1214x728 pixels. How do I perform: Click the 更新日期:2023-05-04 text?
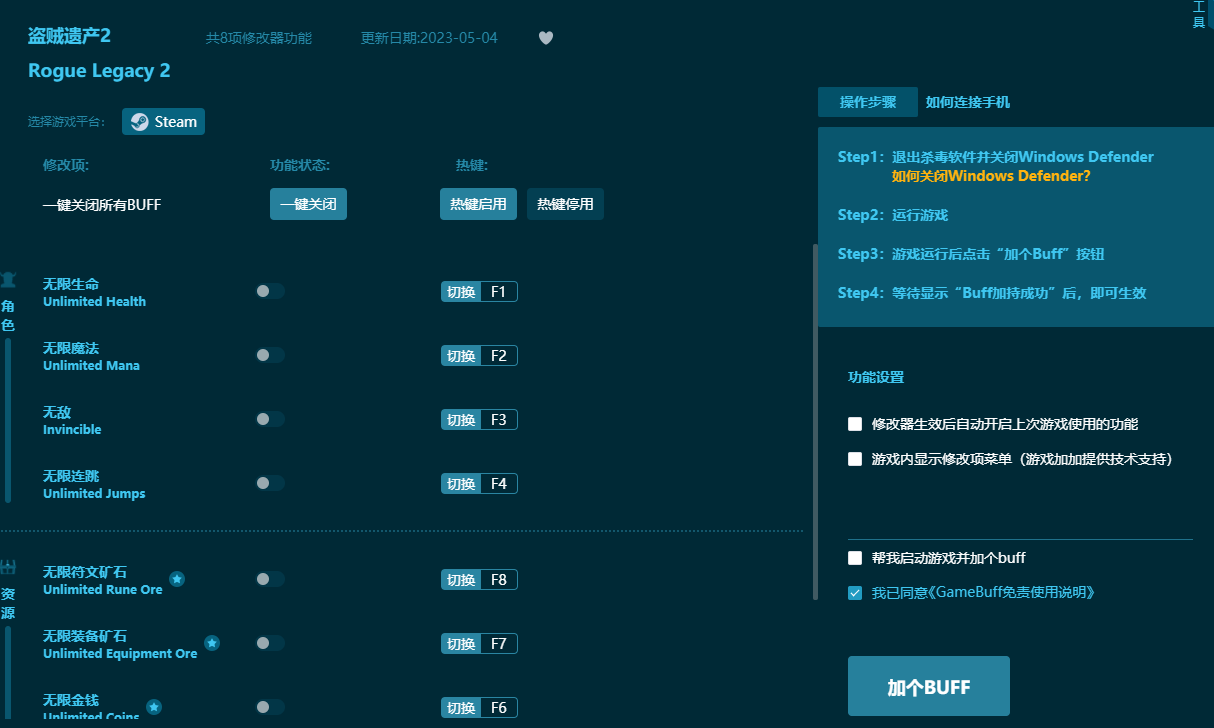click(x=429, y=38)
